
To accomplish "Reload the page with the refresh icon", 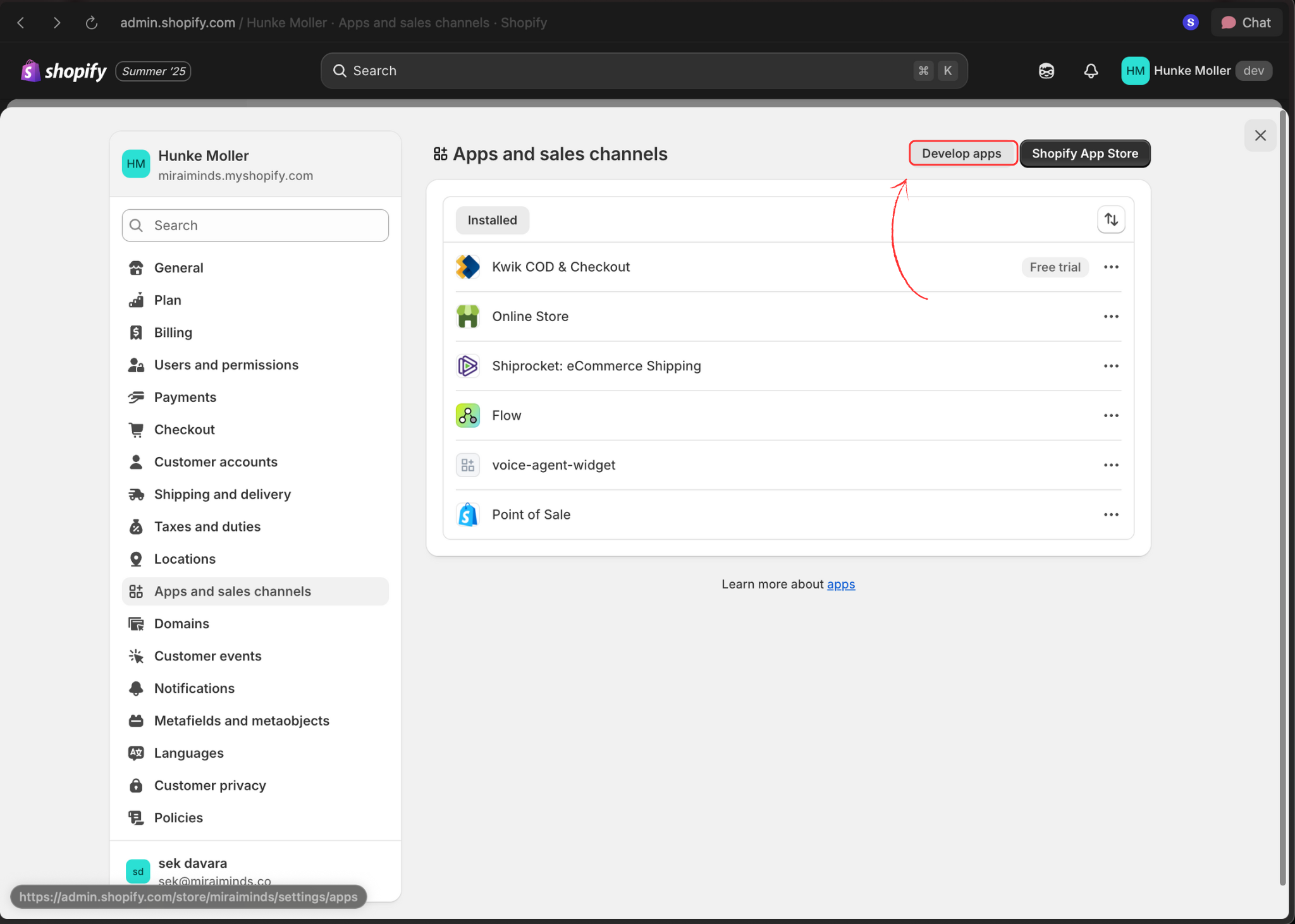I will 92,22.
